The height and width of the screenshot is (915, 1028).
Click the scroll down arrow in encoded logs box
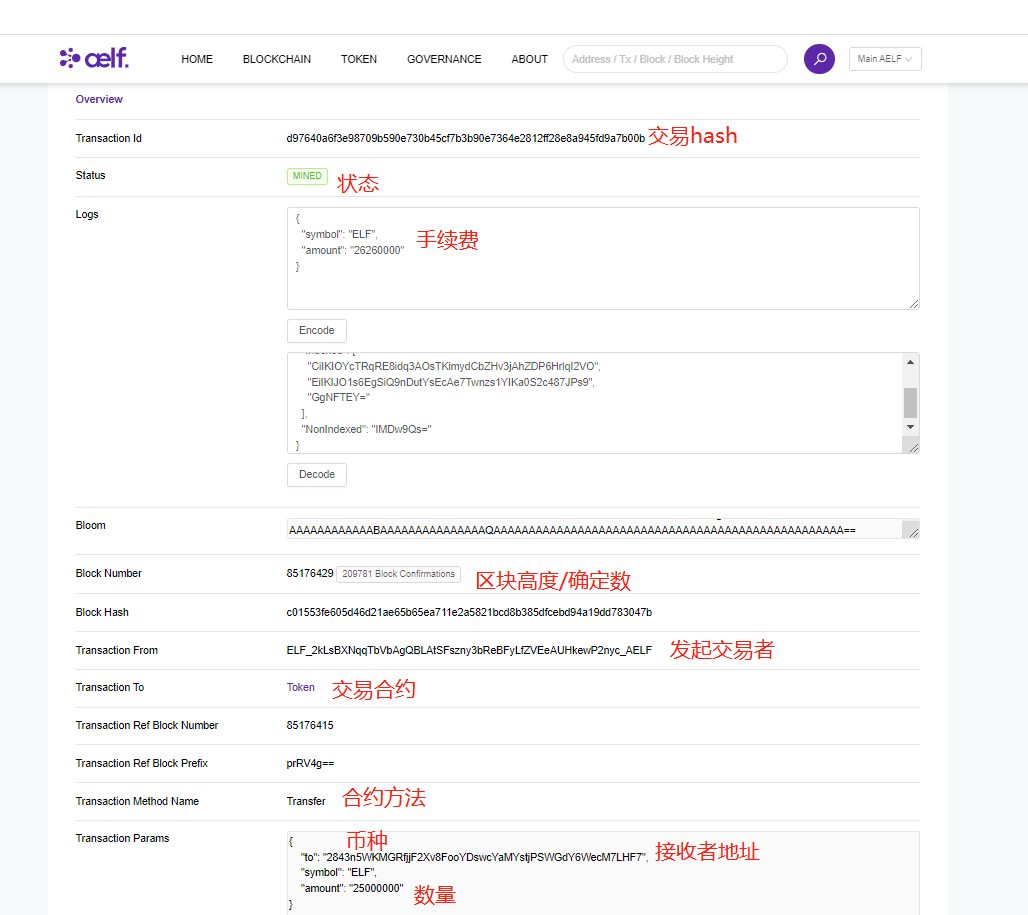click(x=910, y=427)
